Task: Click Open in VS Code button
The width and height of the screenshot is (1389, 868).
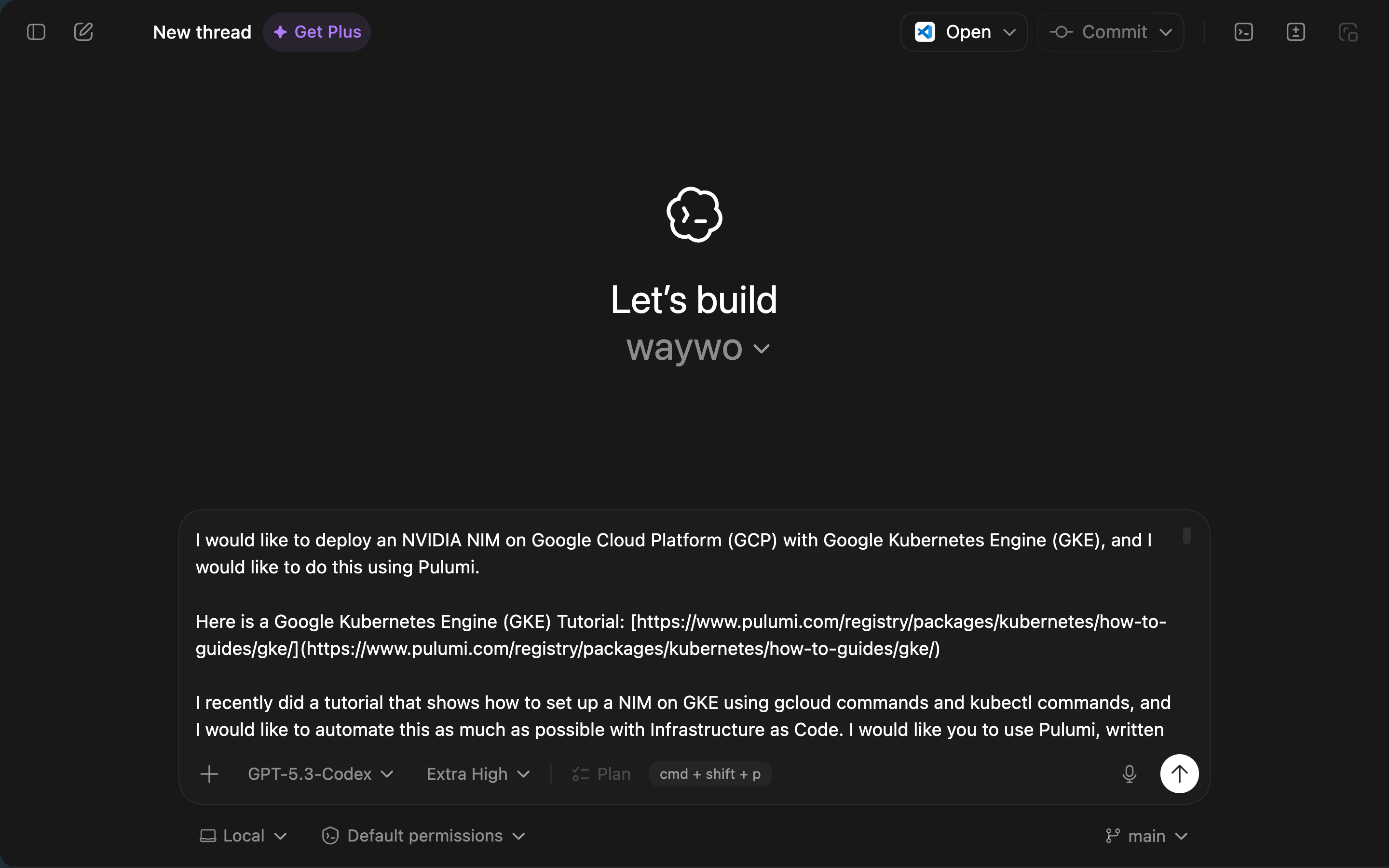Action: [954, 32]
